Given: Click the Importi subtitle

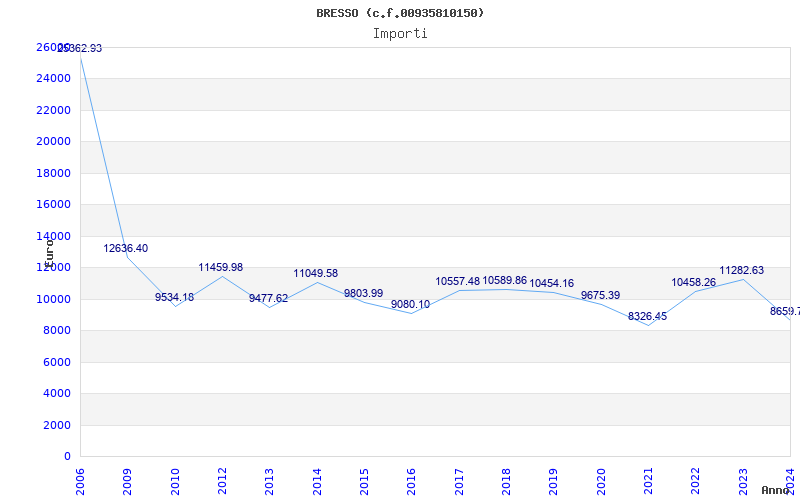Looking at the screenshot, I should coord(400,33).
